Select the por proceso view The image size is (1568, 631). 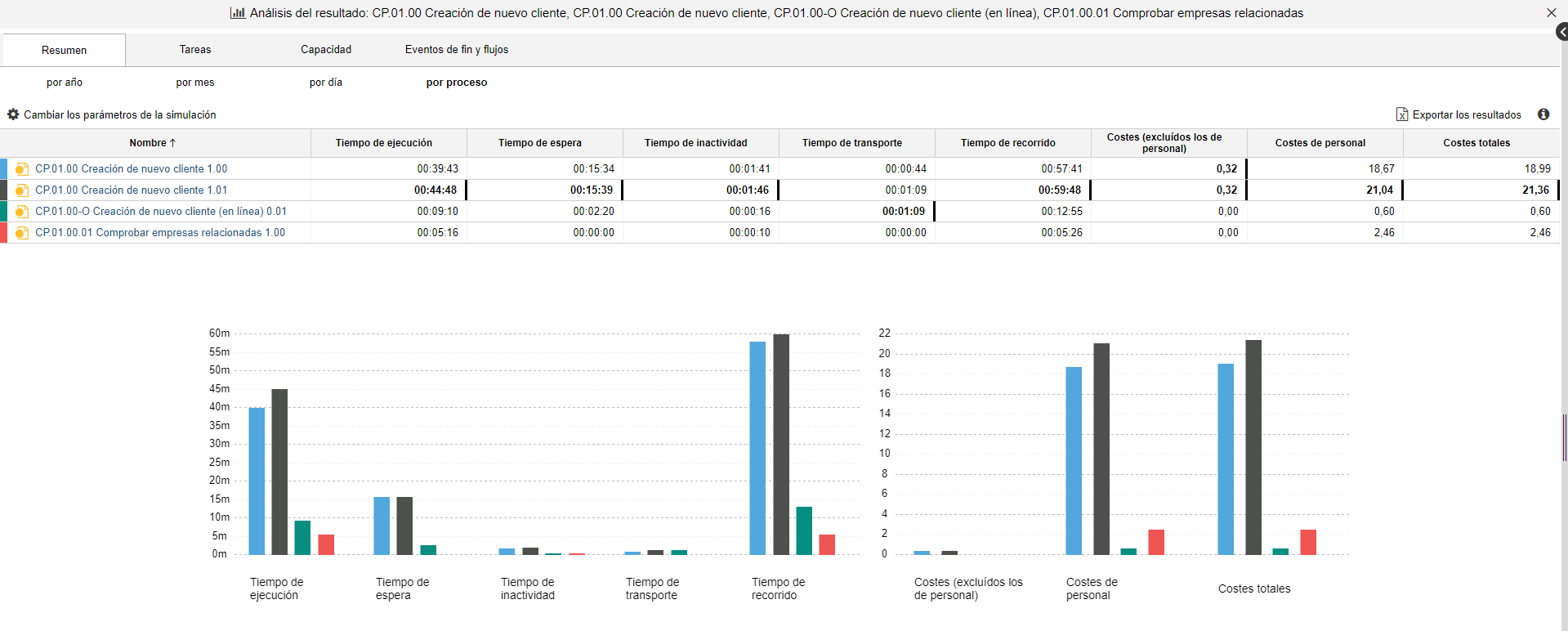pos(457,83)
